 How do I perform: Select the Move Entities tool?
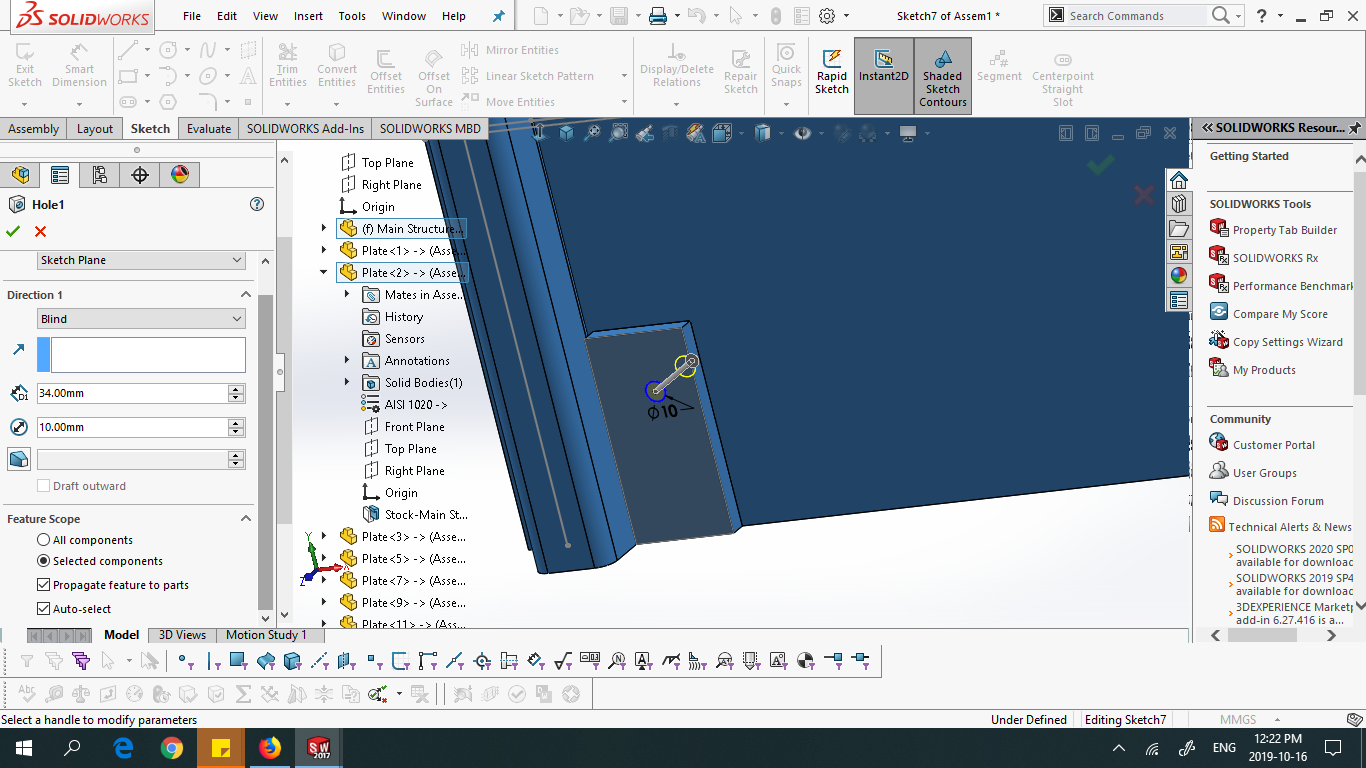point(510,102)
